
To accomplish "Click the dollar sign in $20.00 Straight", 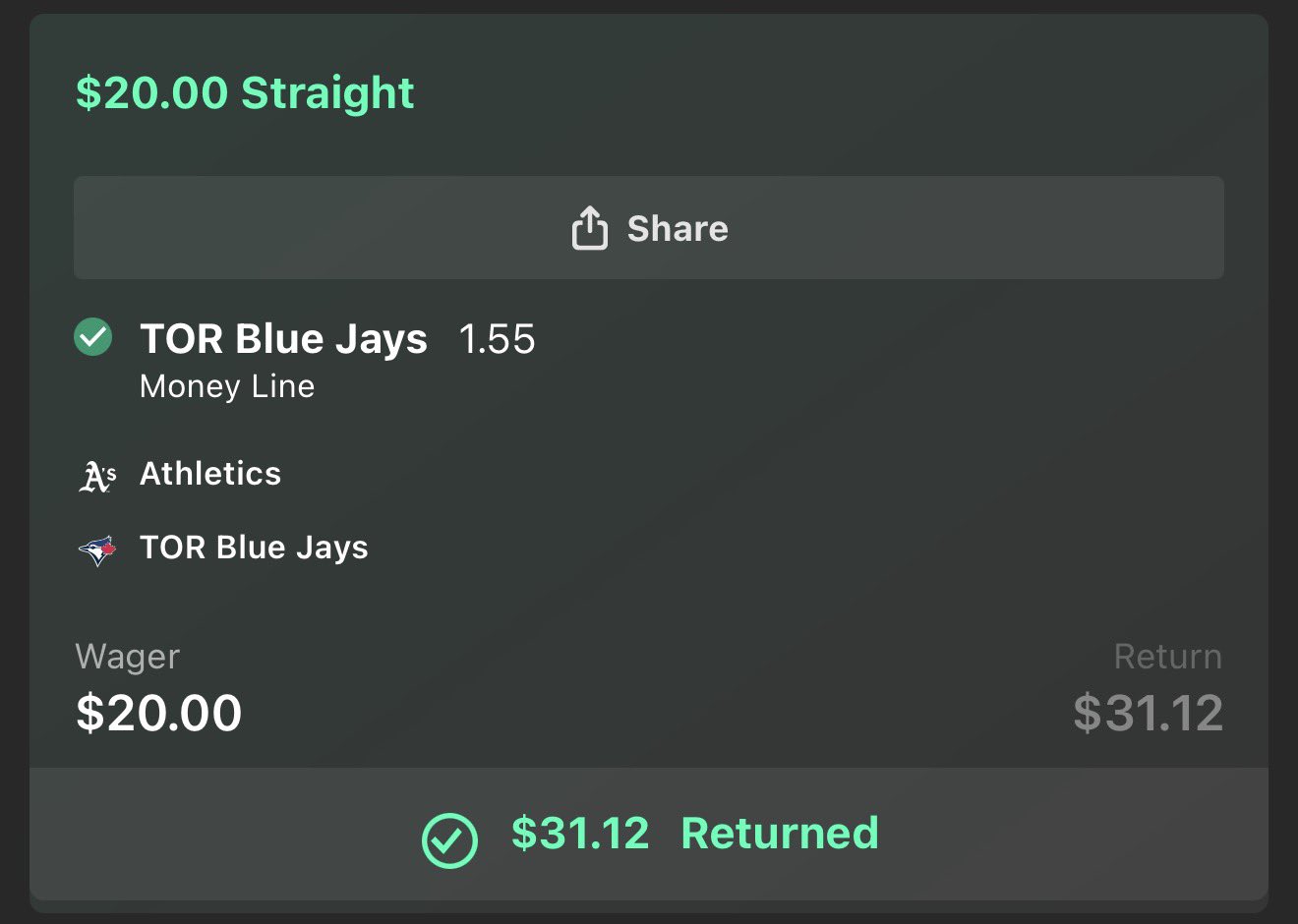I will (x=87, y=93).
